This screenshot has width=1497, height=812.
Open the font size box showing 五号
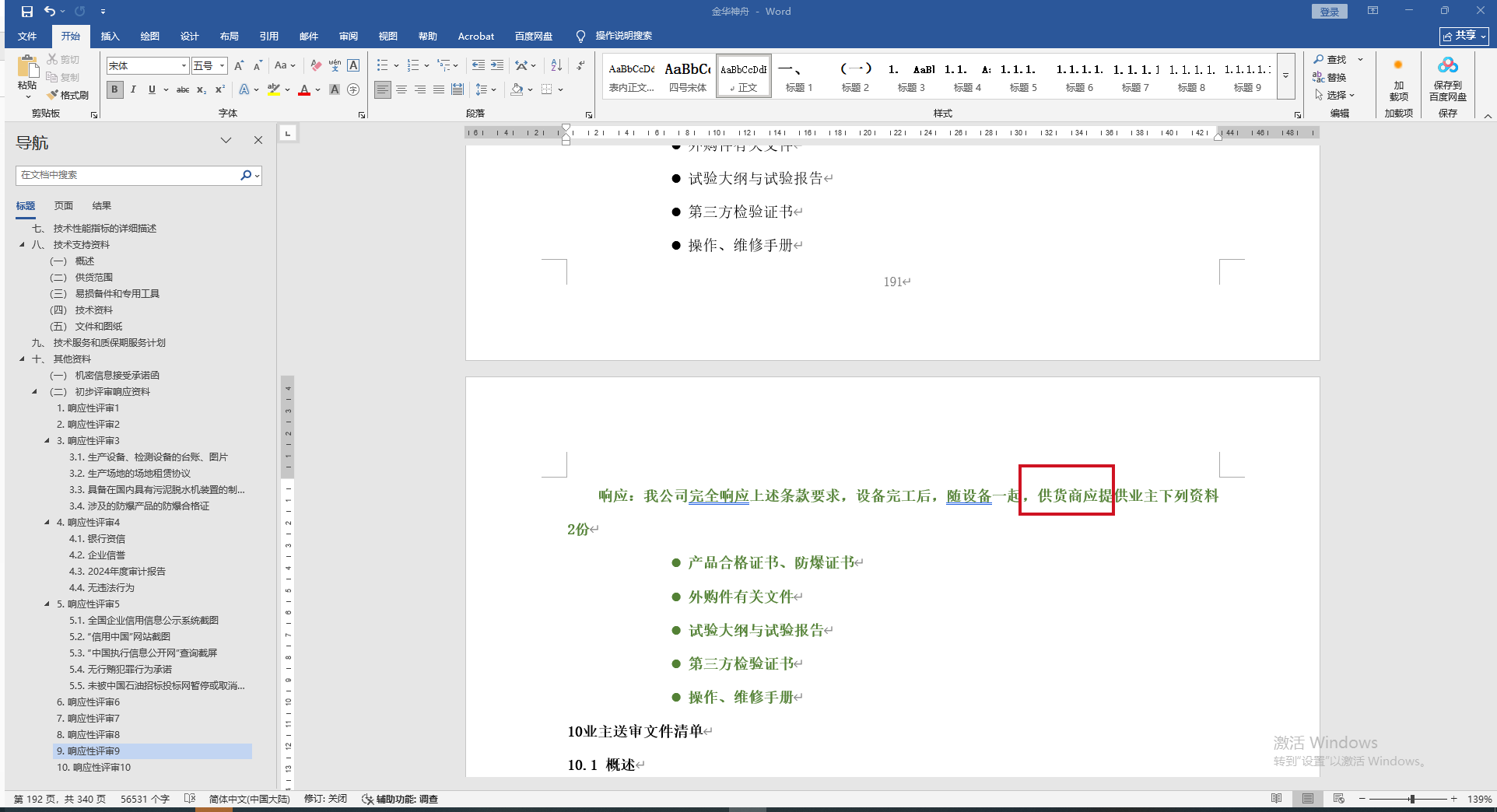[209, 65]
